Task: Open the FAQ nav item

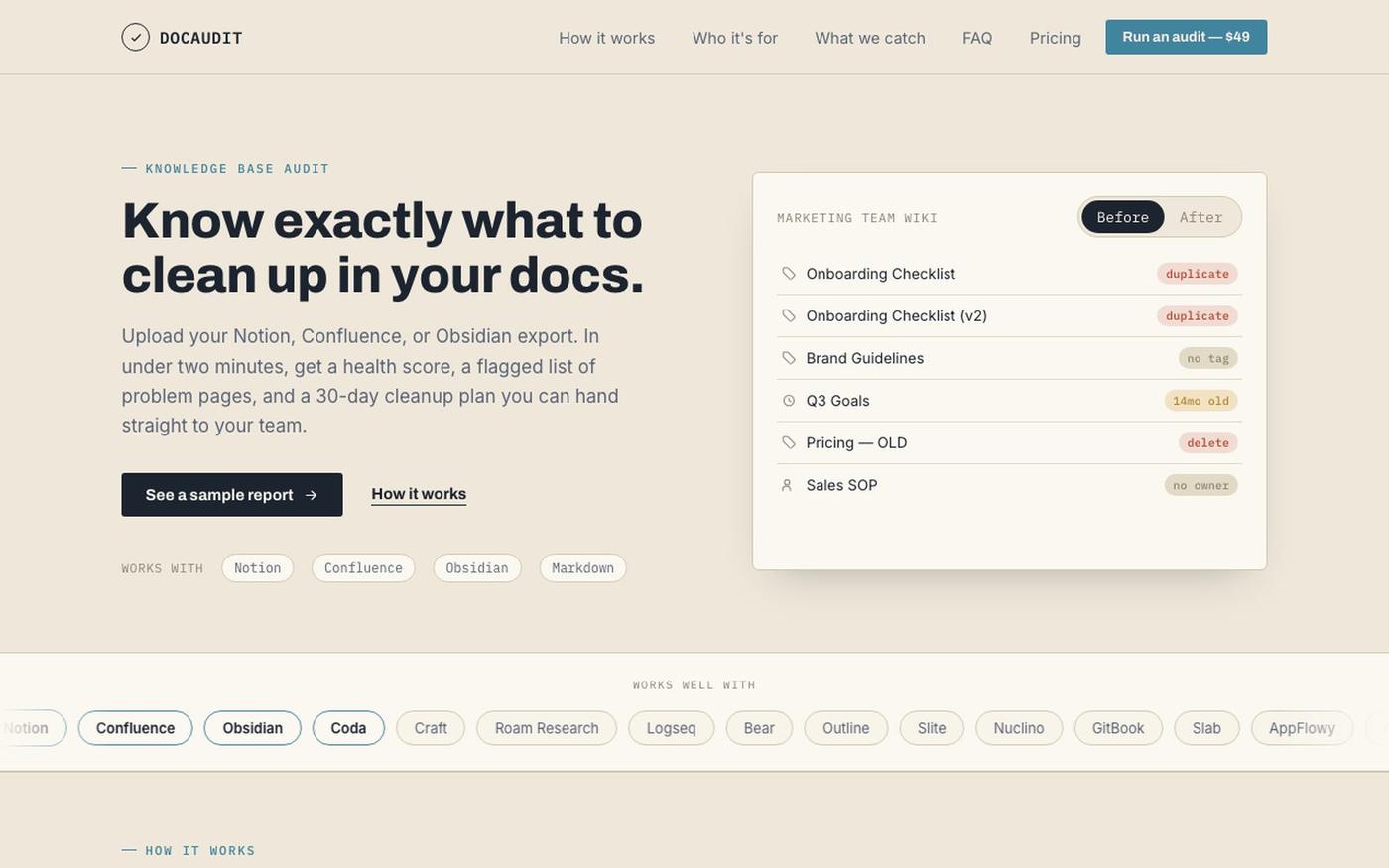Action: (977, 38)
